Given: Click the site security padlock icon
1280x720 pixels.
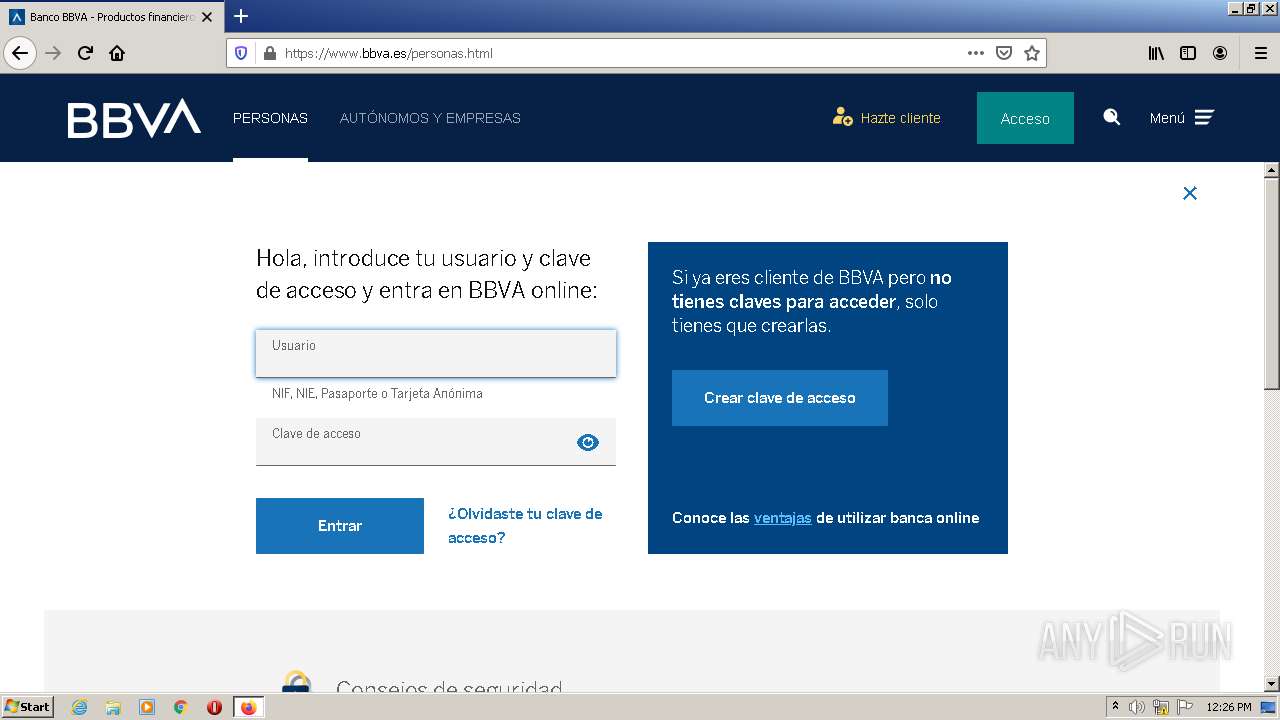Looking at the screenshot, I should click(x=269, y=53).
